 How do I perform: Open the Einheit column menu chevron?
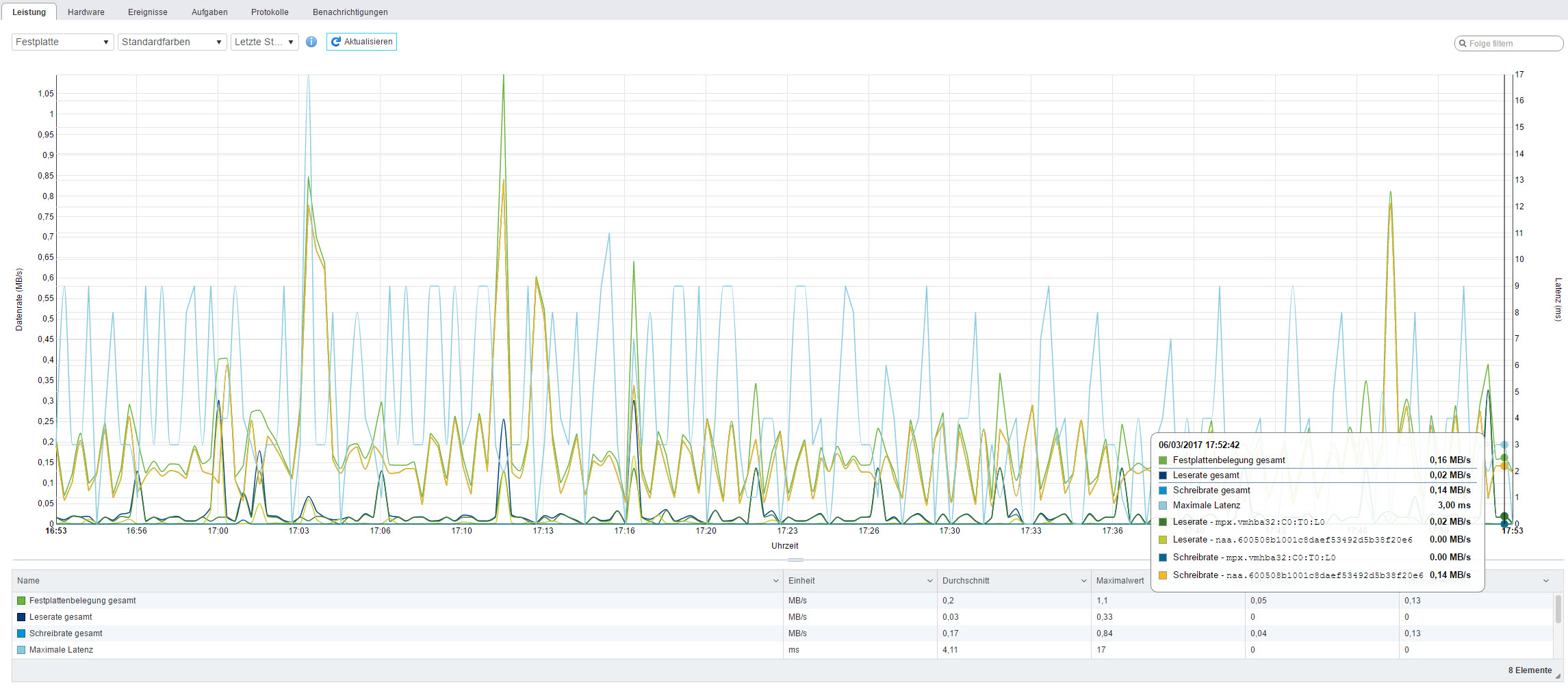point(929,581)
